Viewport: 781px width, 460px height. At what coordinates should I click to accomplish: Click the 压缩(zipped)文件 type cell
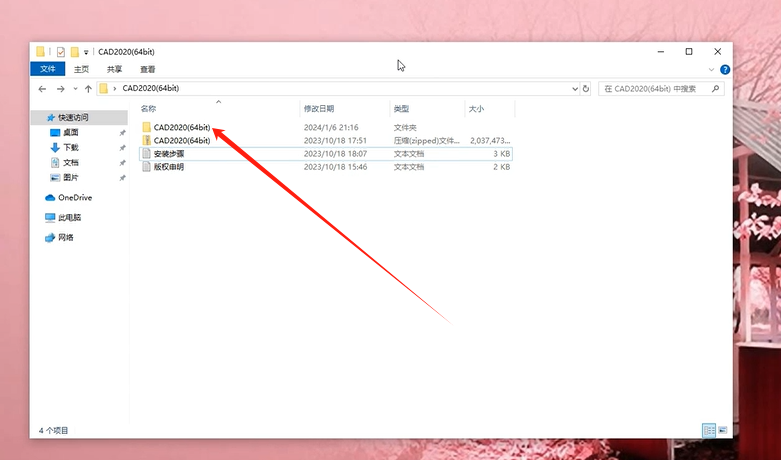[x=426, y=141]
